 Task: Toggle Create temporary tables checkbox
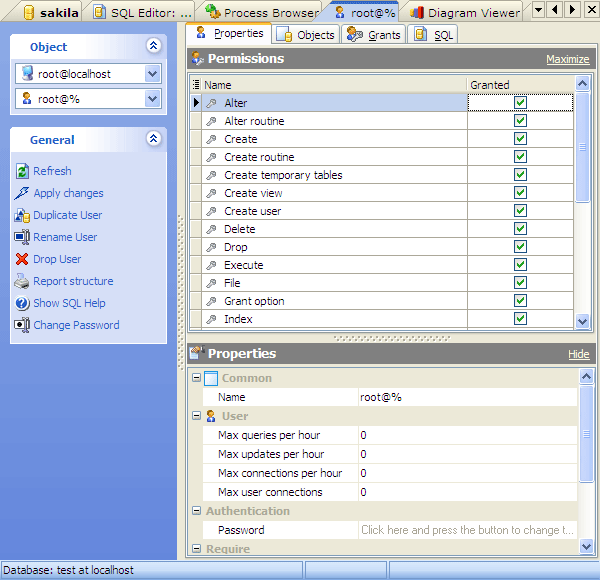coord(520,174)
